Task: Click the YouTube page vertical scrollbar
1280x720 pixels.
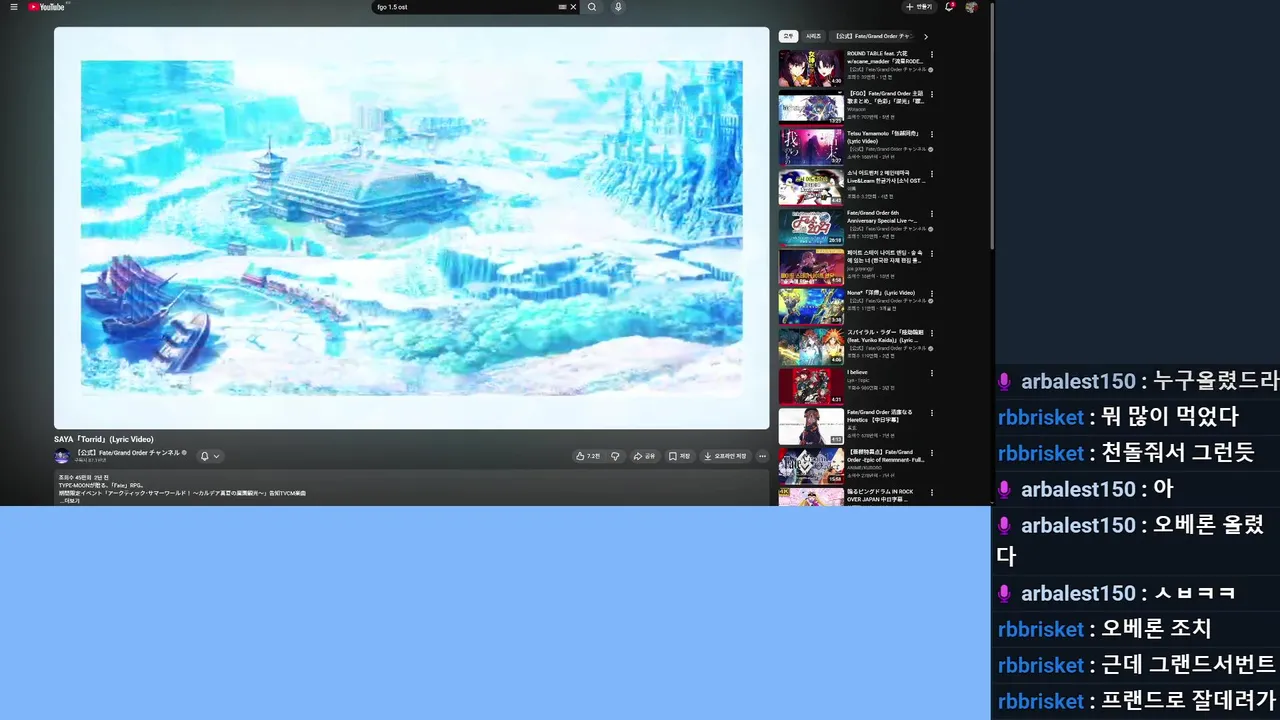Action: click(992, 125)
